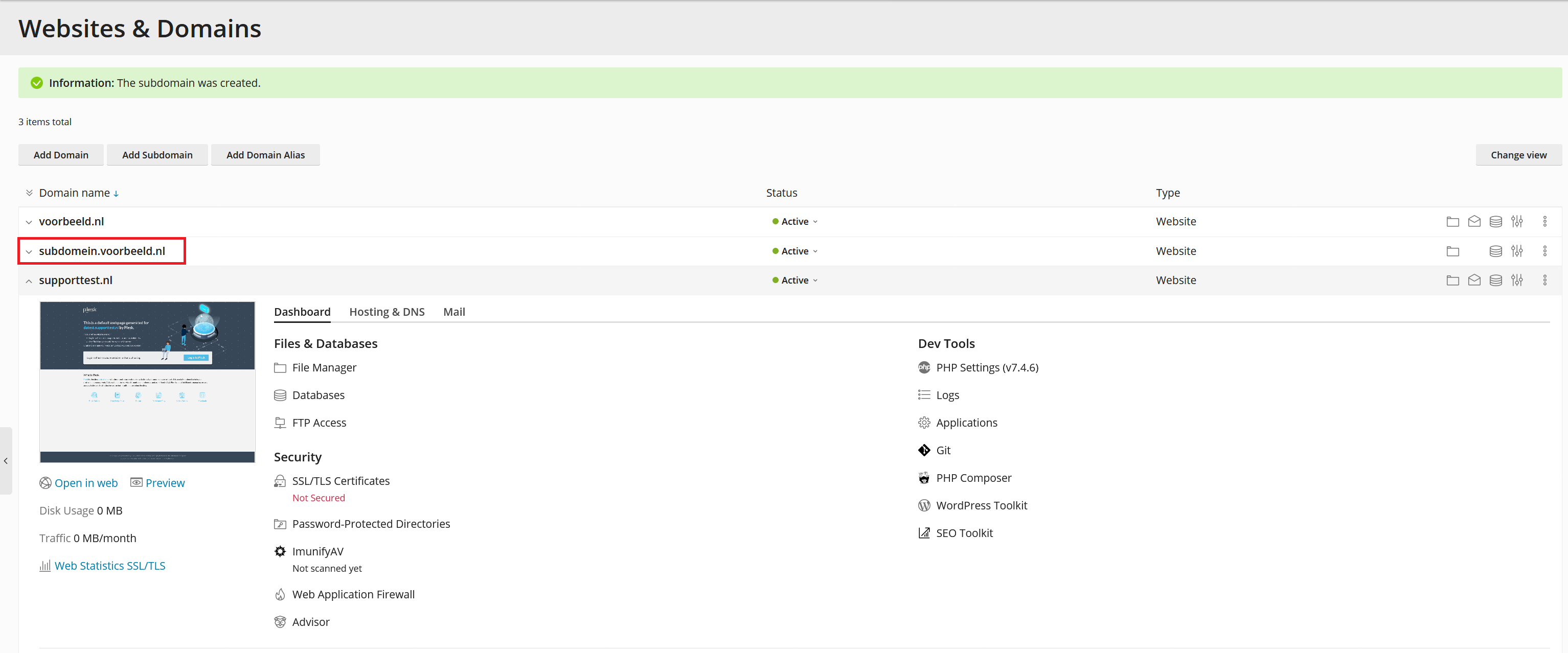
Task: Click the ImunifyAV gear icon
Action: [x=279, y=551]
